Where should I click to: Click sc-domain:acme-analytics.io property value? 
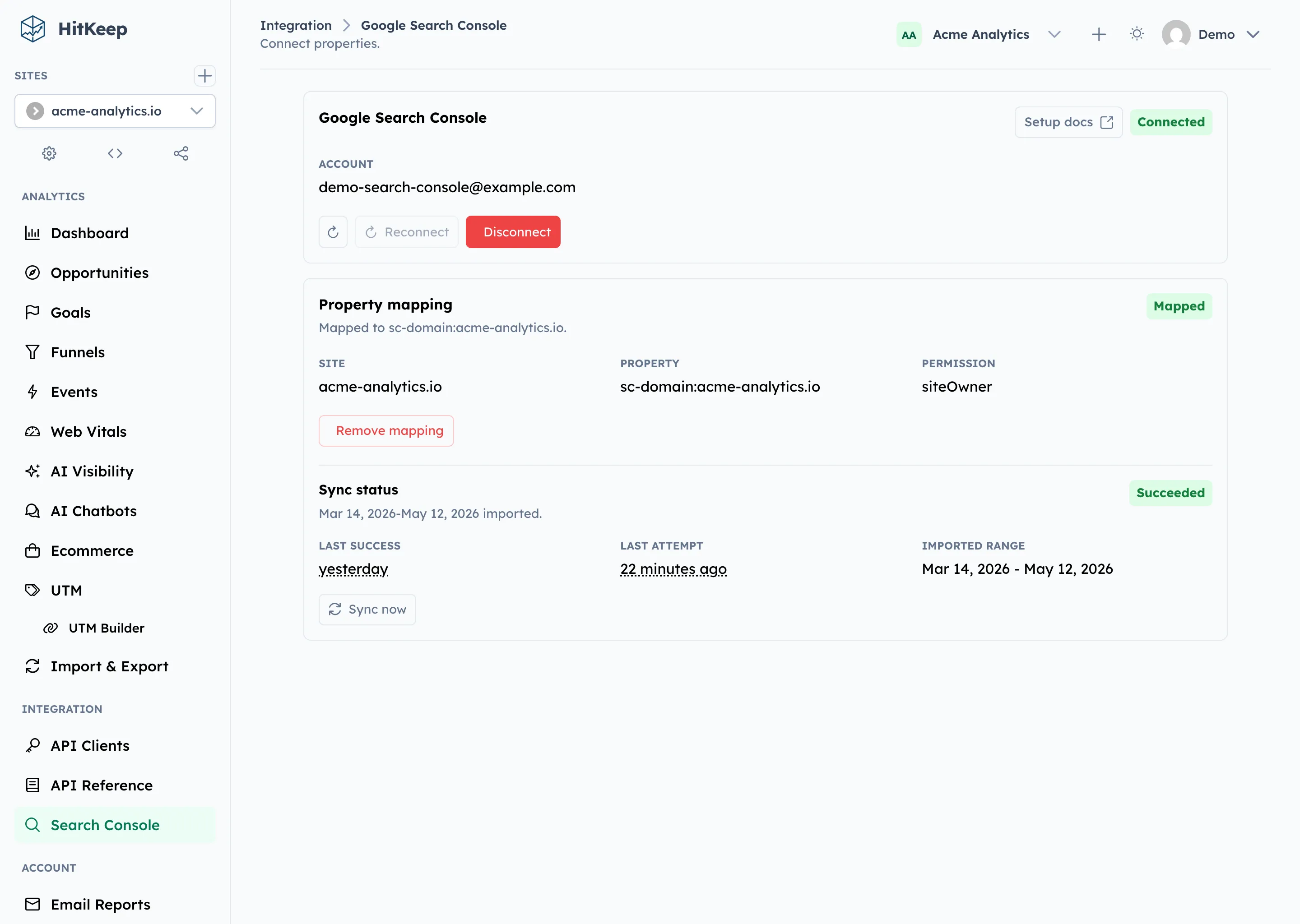720,387
